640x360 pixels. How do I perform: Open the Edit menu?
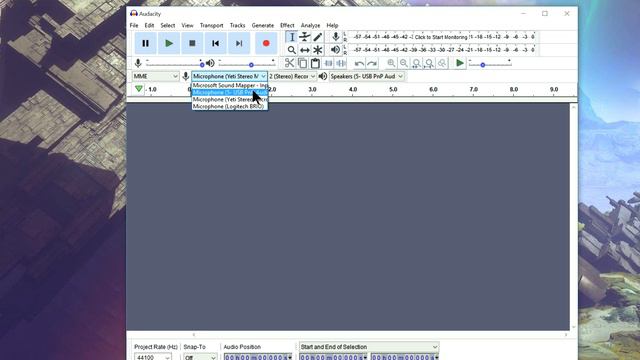[x=149, y=25]
